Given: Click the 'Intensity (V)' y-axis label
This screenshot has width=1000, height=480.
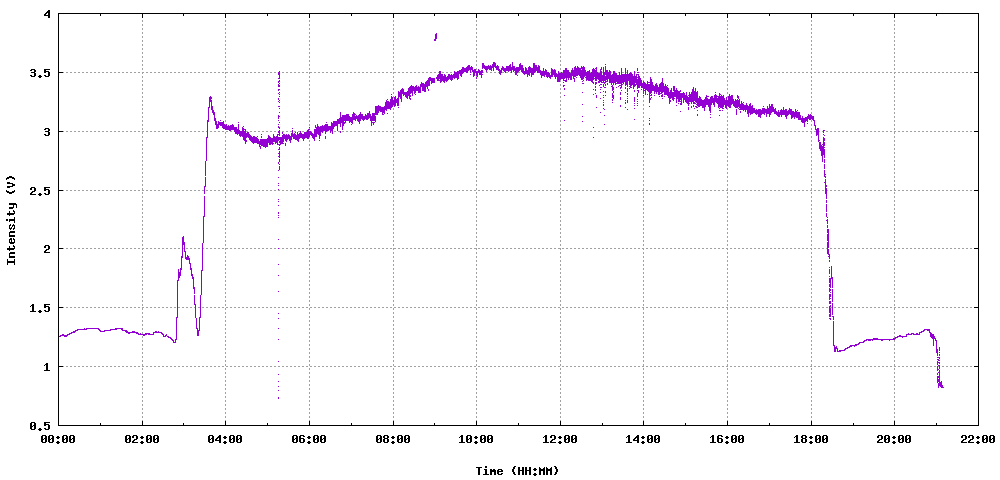Looking at the screenshot, I should (11, 219).
